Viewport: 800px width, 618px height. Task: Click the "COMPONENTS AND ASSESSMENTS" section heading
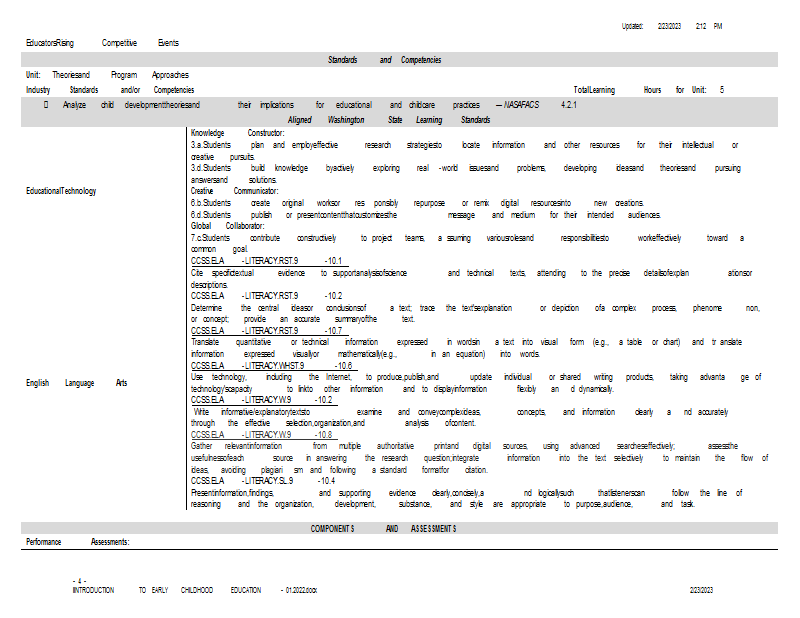pos(384,529)
